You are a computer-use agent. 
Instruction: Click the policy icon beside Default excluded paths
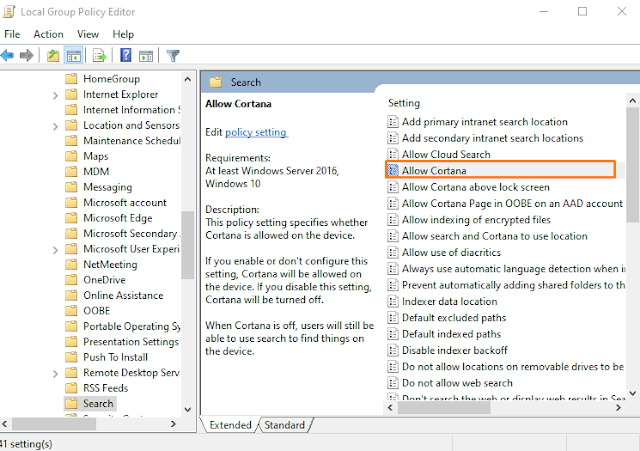393,318
